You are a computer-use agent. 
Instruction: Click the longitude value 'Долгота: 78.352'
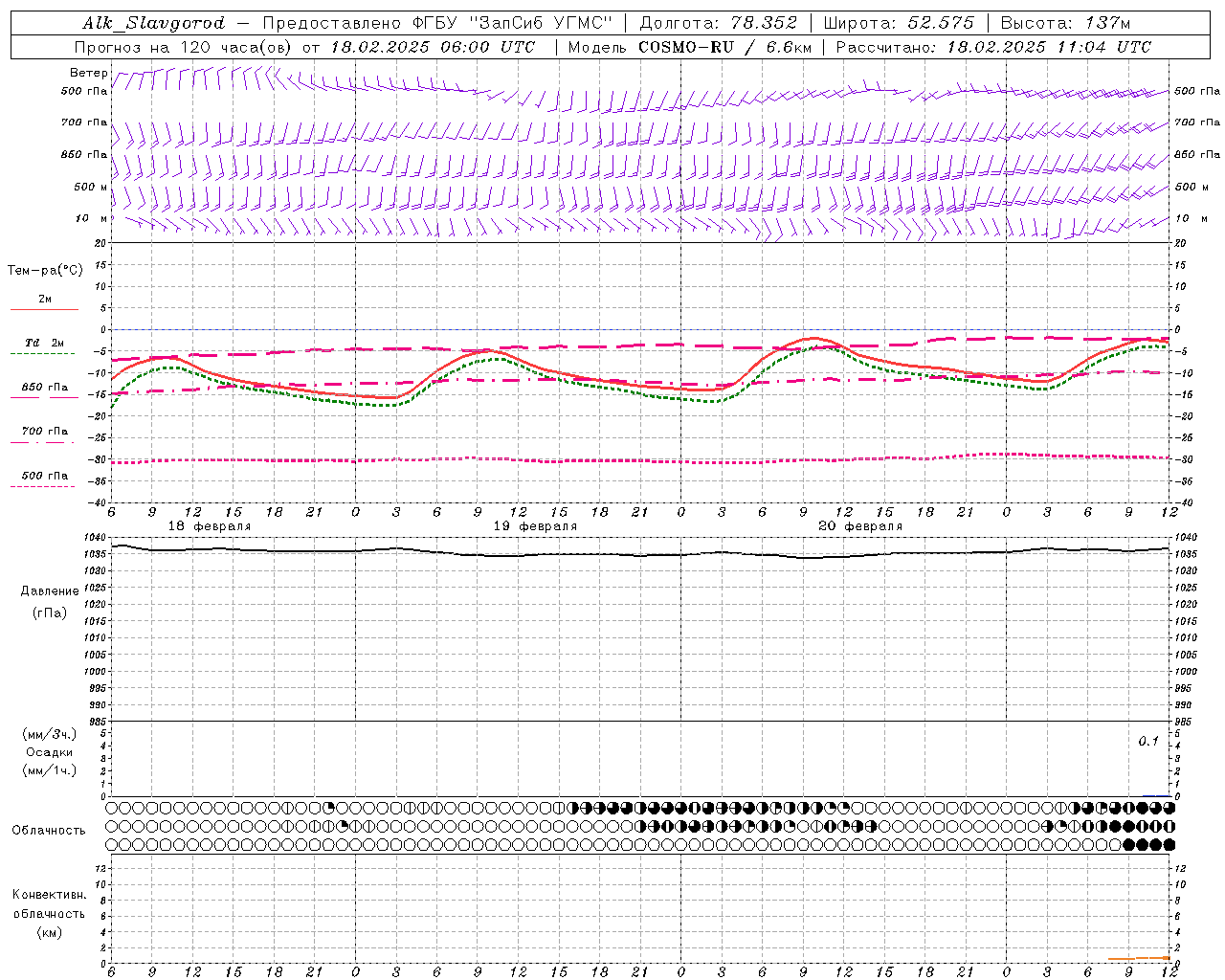(718, 23)
